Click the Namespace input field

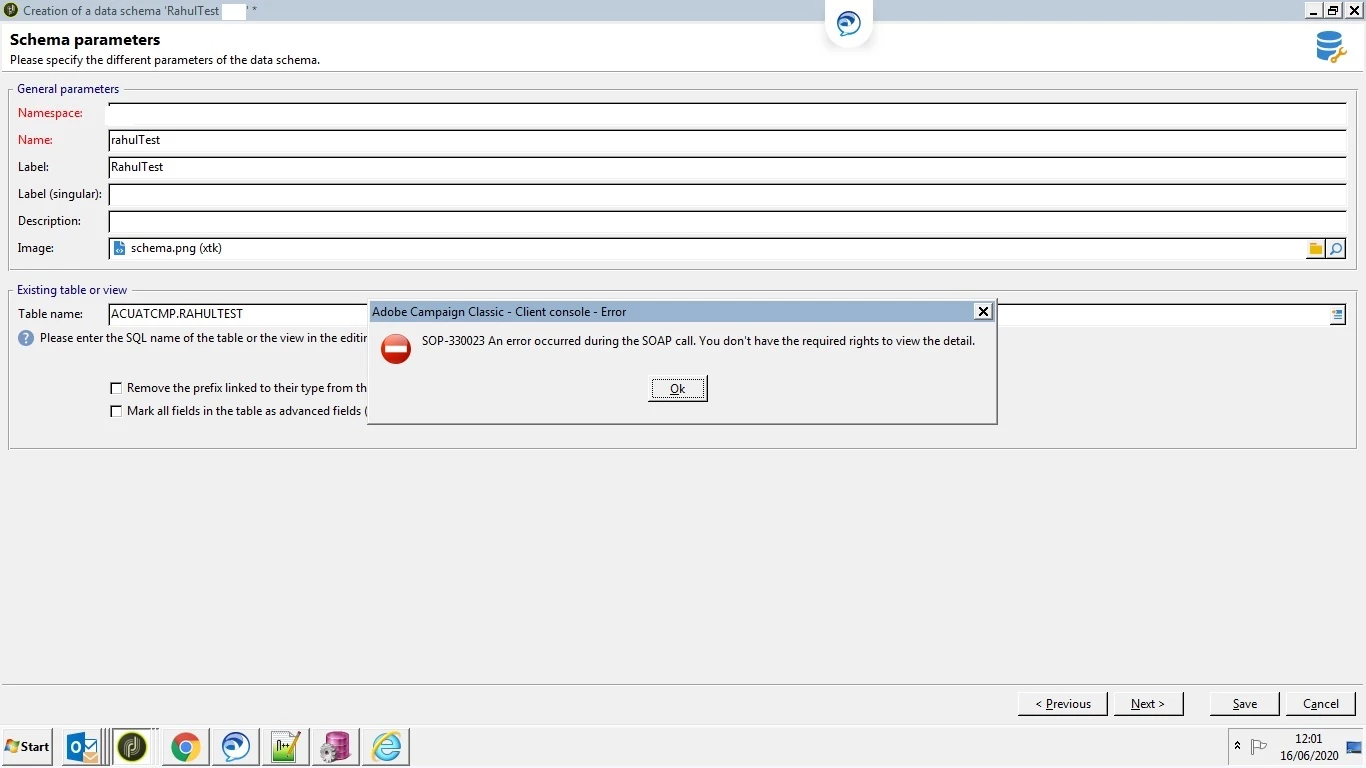(x=727, y=114)
